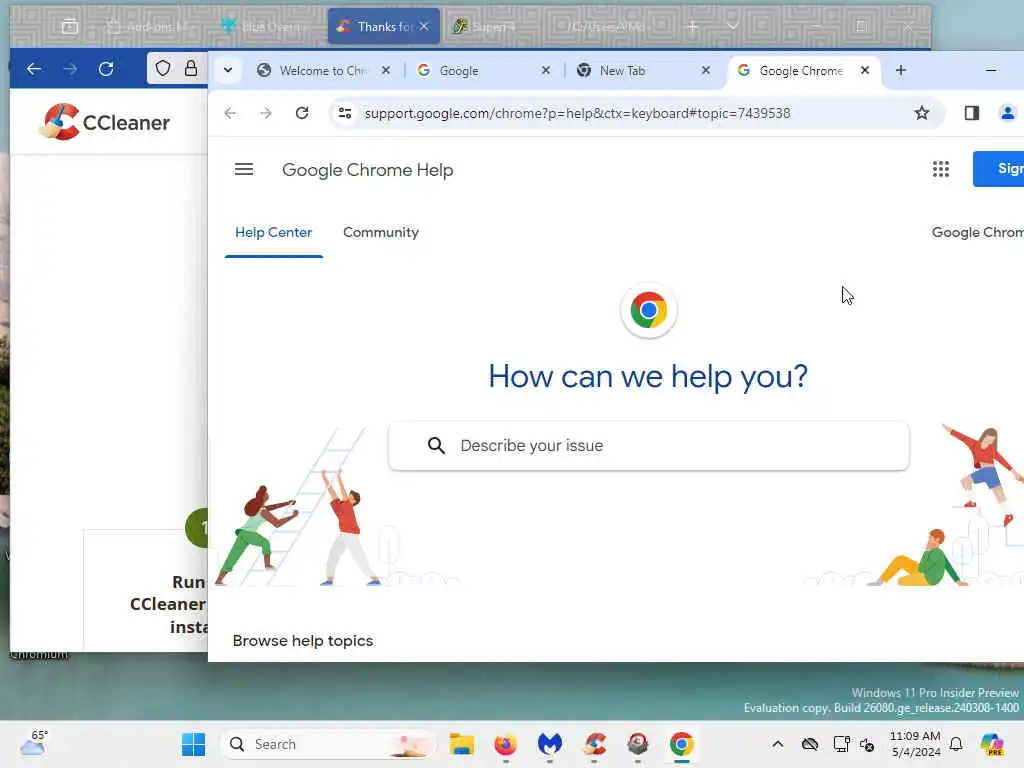
Task: Open Chrome profile avatar icon
Action: [1007, 113]
